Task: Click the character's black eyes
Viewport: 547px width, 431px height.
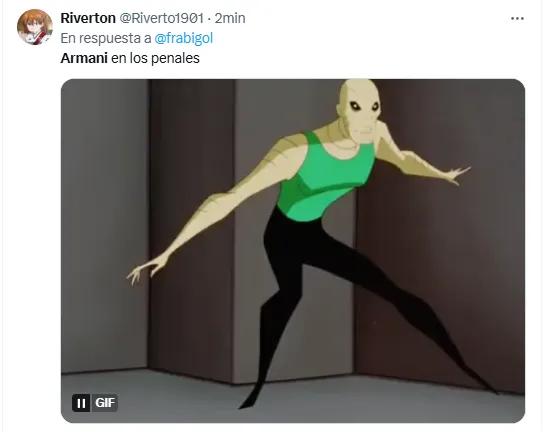Action: tap(365, 106)
